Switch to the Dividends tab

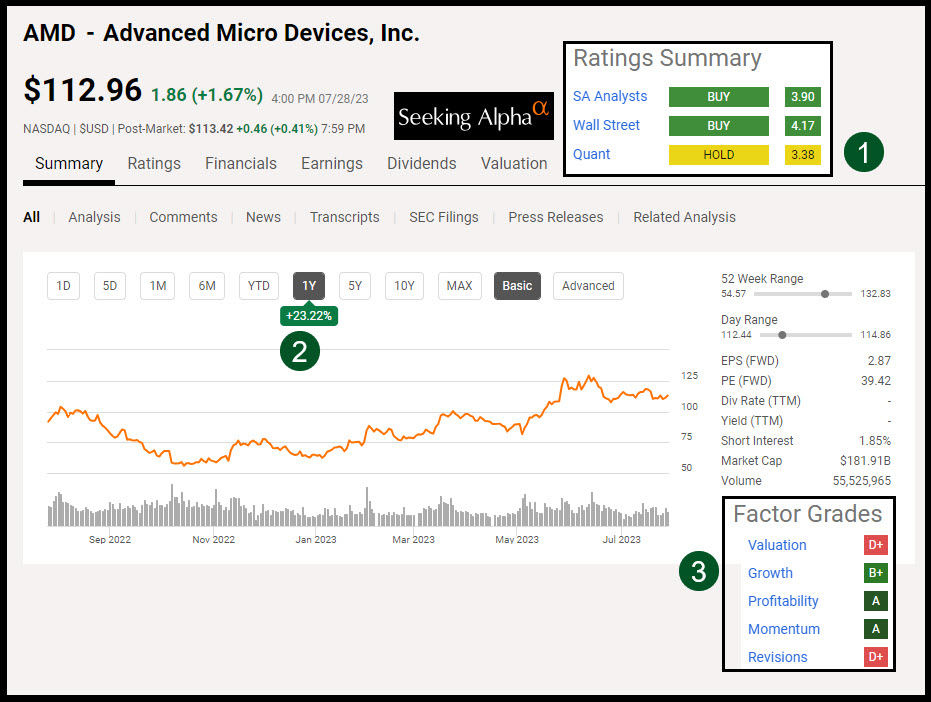(x=421, y=164)
